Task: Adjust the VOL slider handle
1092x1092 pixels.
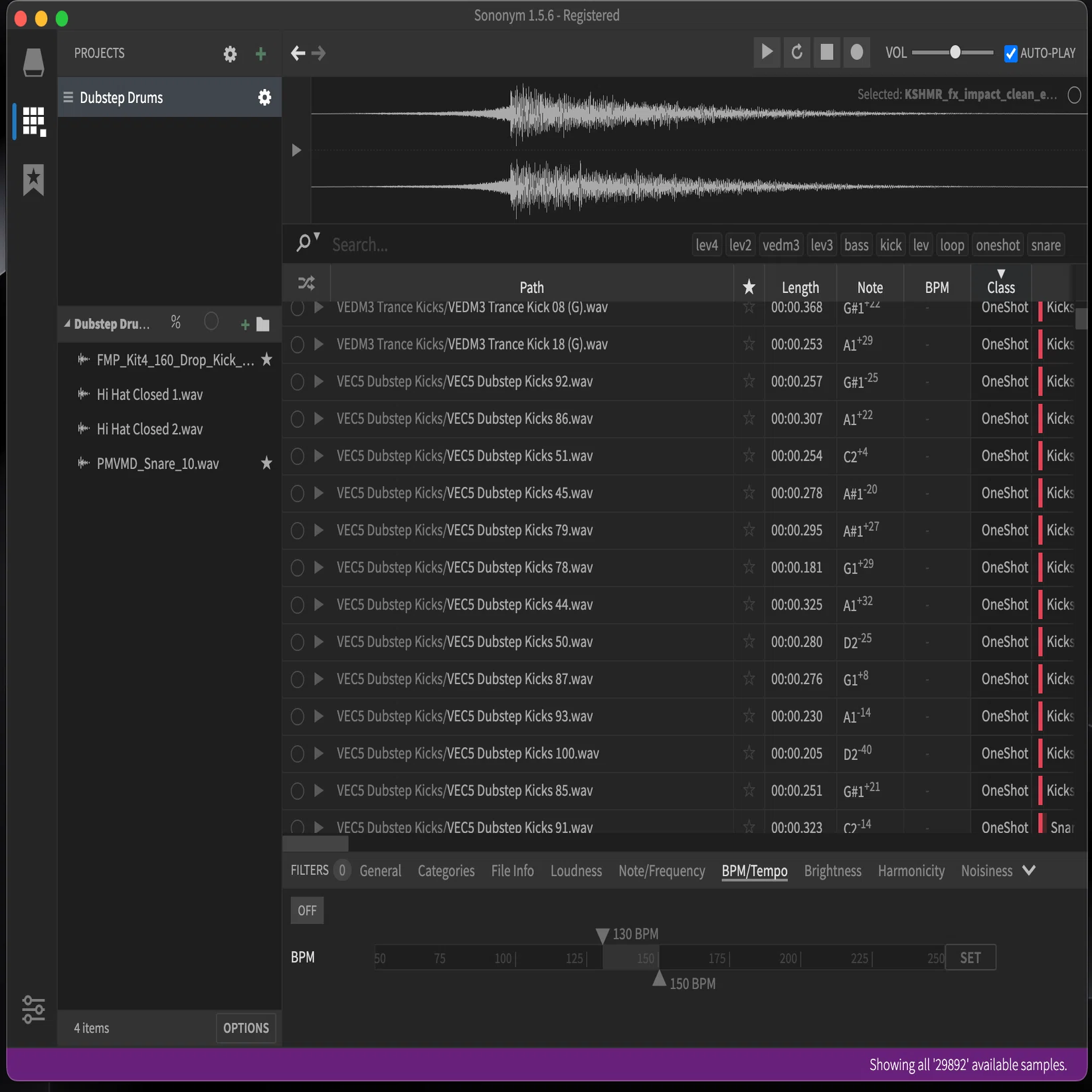Action: coord(955,52)
